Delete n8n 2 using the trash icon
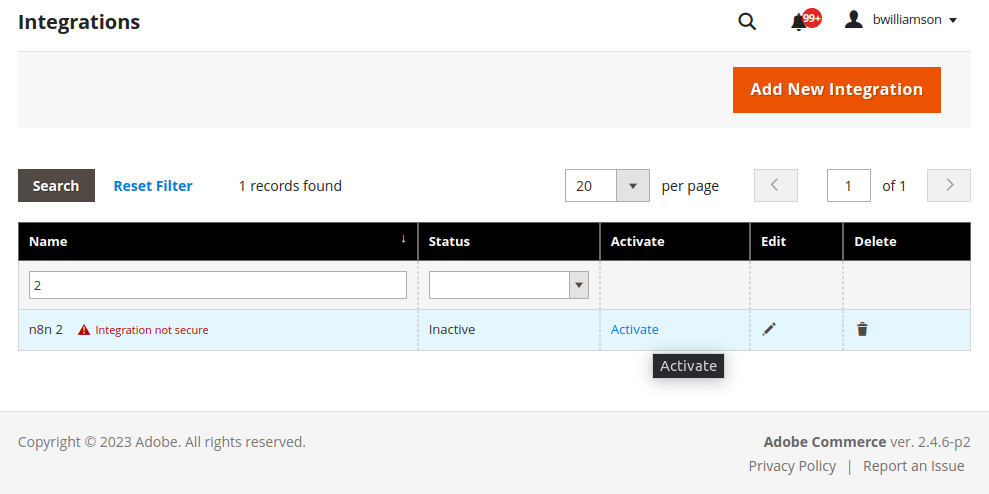The width and height of the screenshot is (989, 494). click(862, 329)
